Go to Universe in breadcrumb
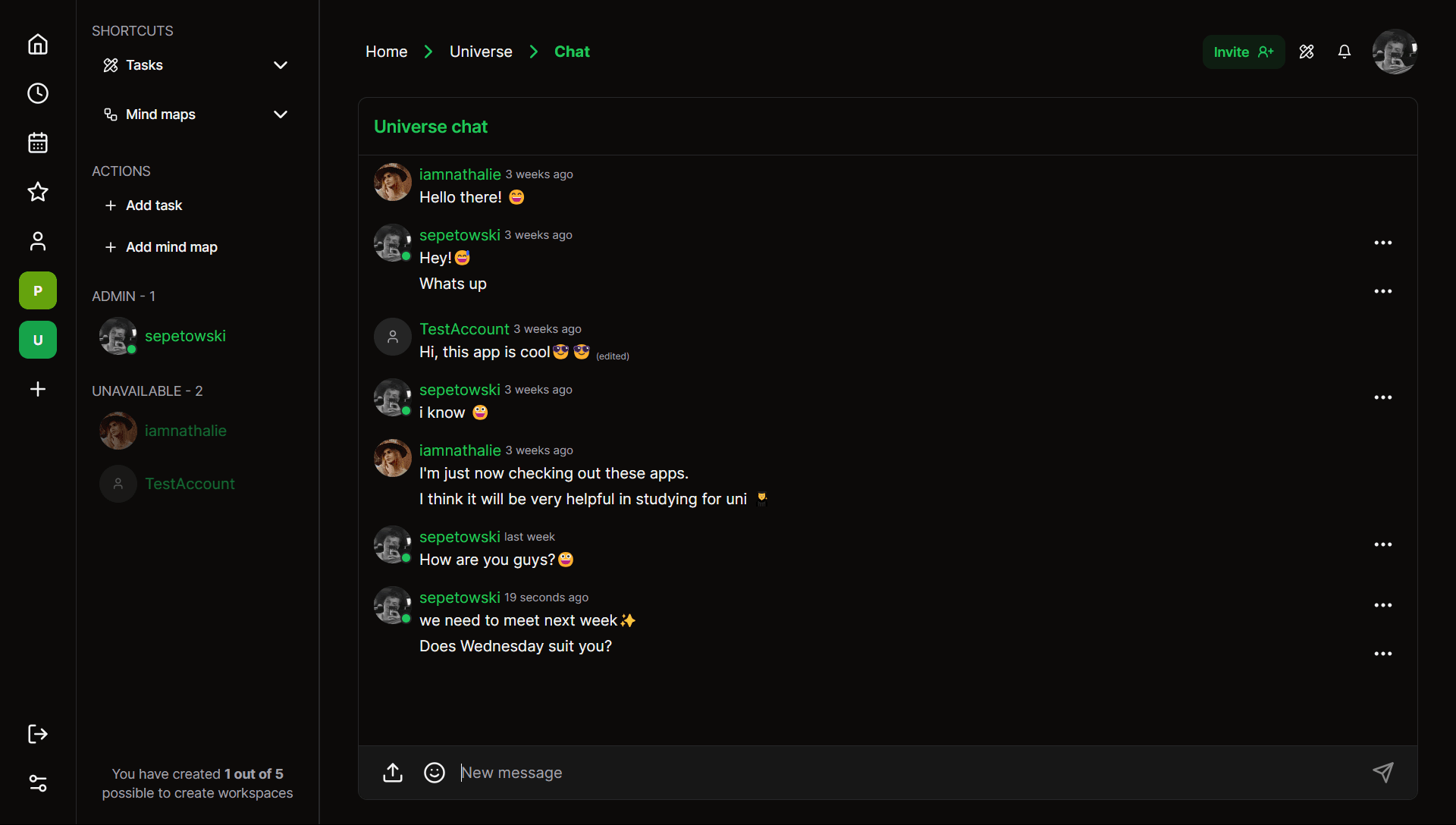This screenshot has width=1456, height=825. click(x=481, y=52)
